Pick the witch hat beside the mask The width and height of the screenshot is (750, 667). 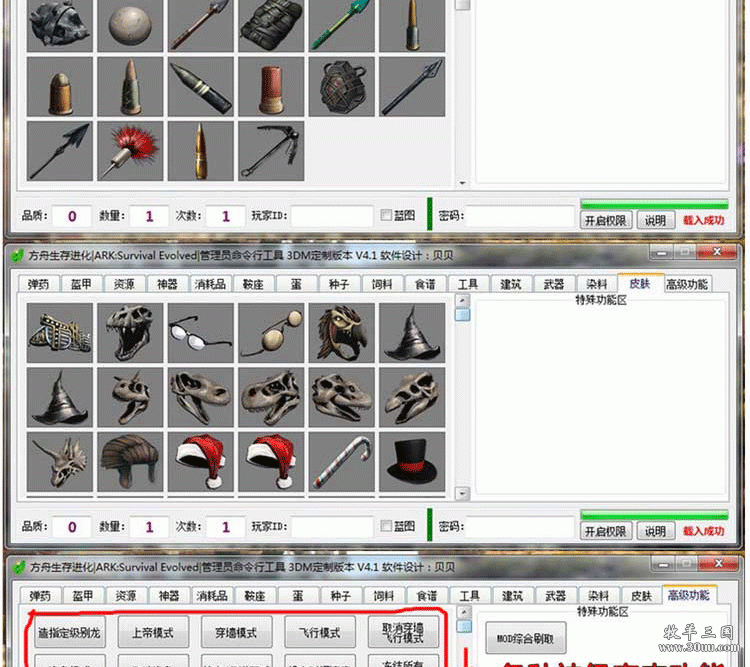[x=412, y=333]
